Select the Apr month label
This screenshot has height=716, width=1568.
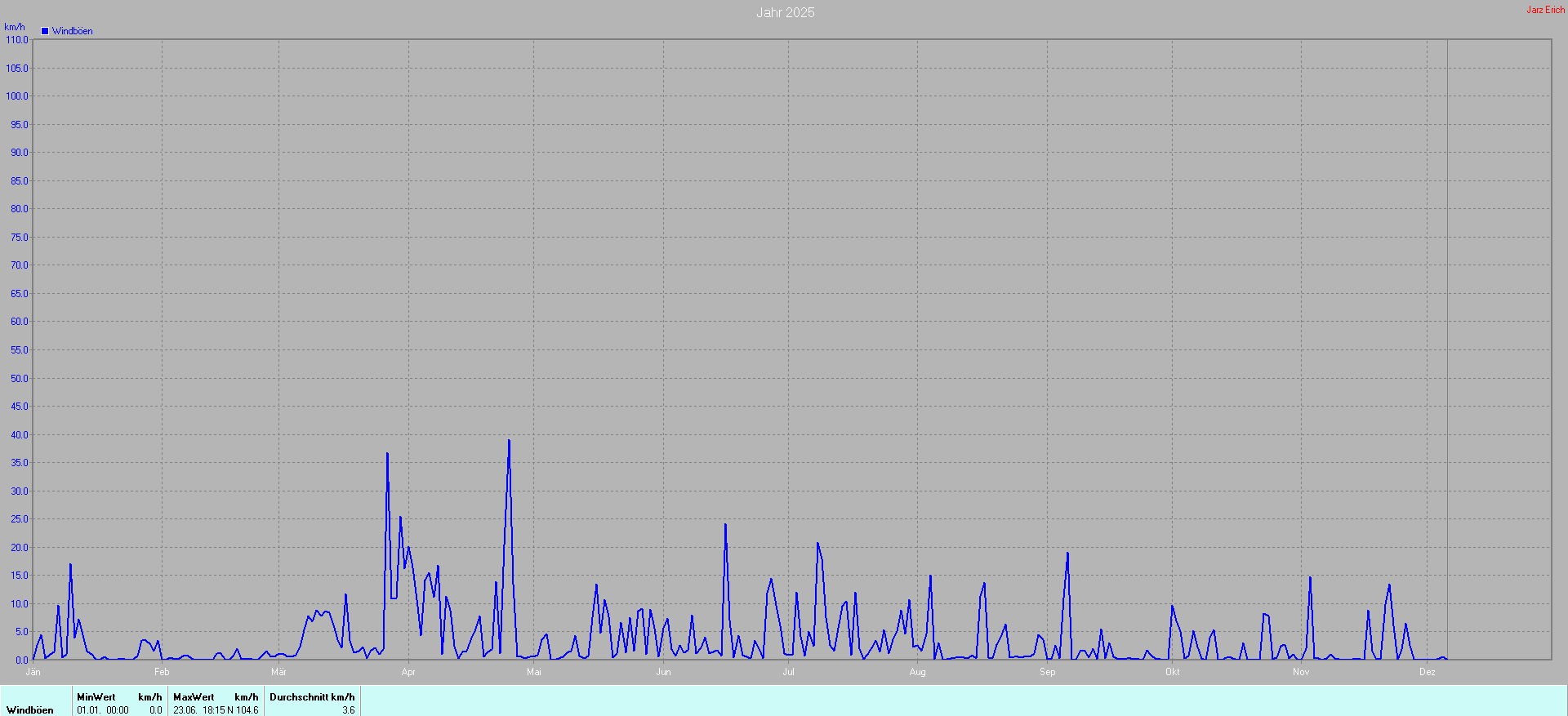point(408,672)
